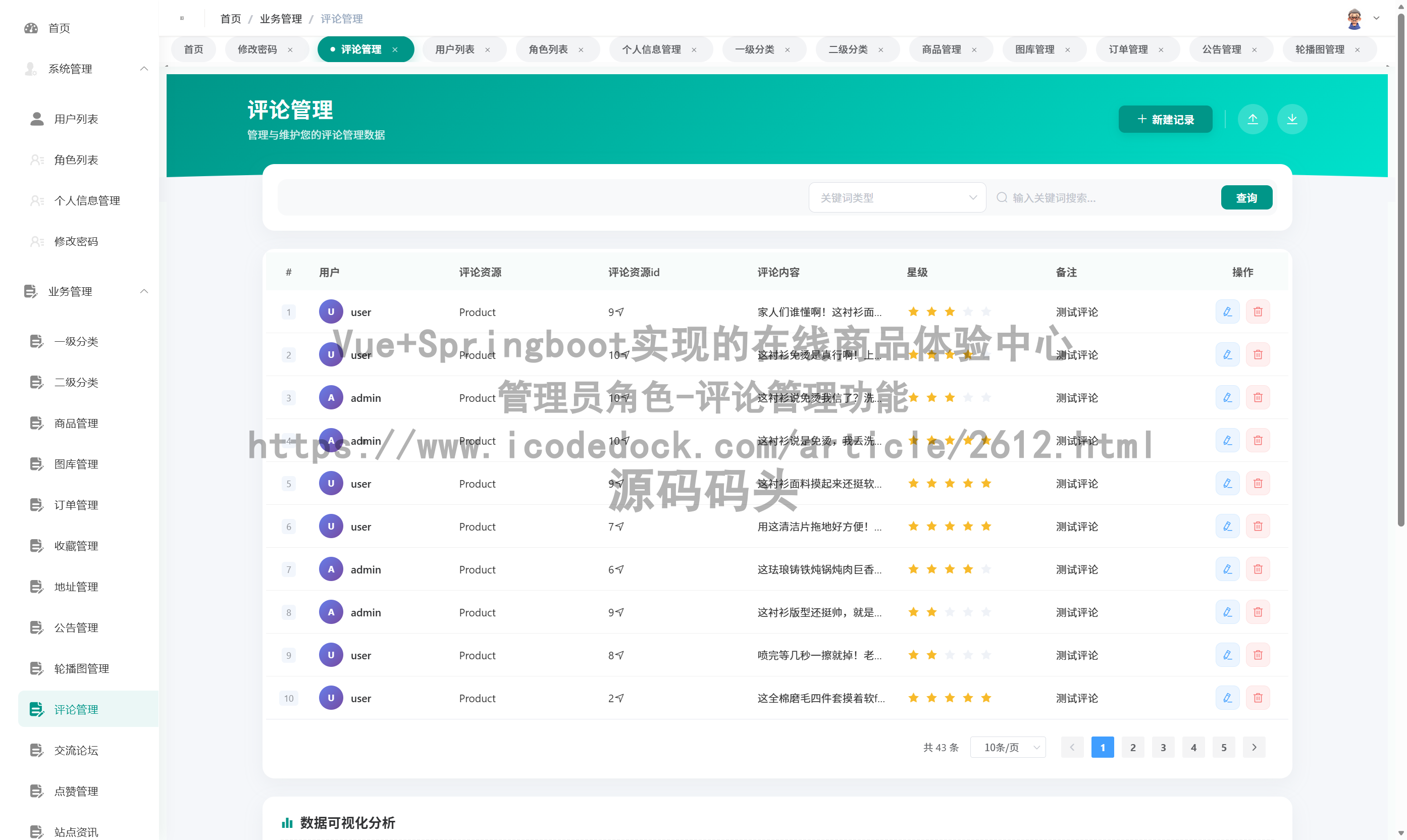Go to page 3 in pagination
Viewport: 1407px width, 840px height.
coord(1163,747)
